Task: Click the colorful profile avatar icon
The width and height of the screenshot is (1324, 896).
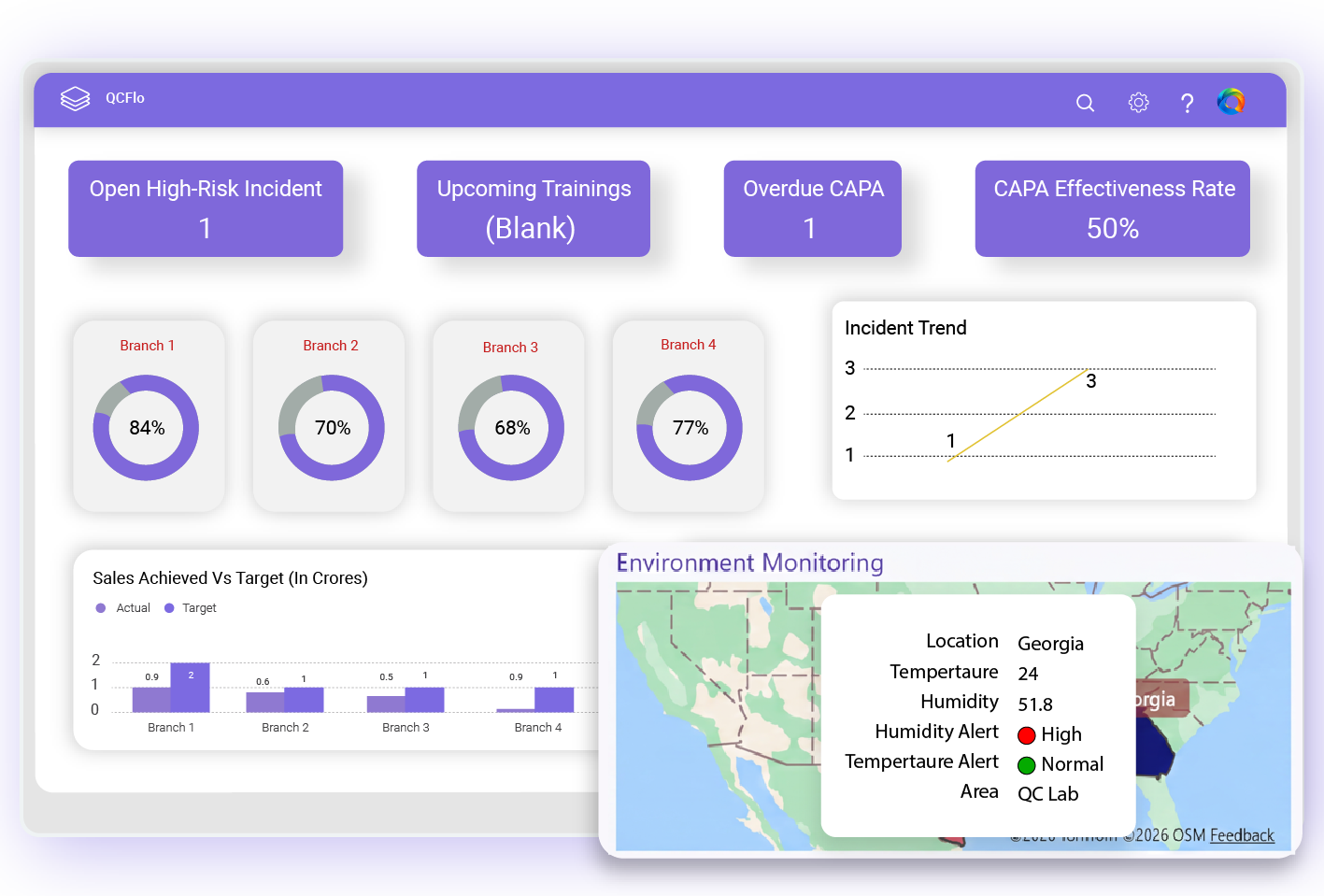Action: pos(1231,101)
